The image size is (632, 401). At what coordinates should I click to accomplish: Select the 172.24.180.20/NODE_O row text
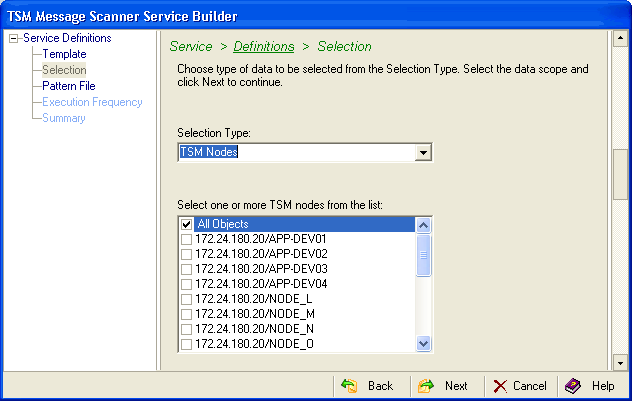(254, 344)
